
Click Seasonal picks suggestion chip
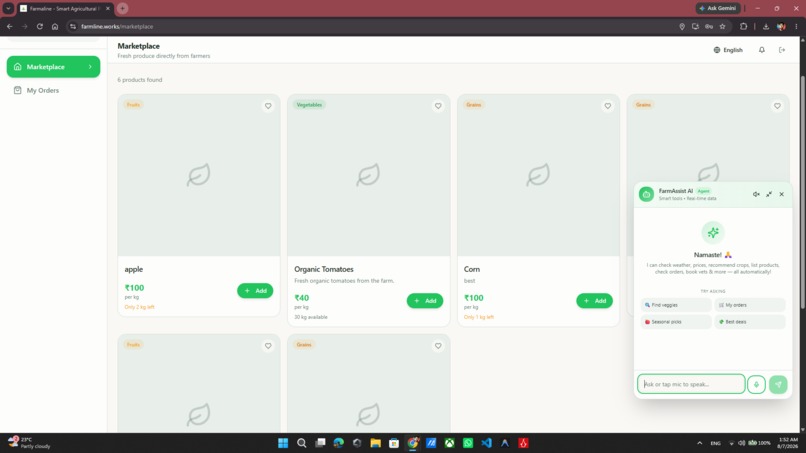(x=676, y=322)
